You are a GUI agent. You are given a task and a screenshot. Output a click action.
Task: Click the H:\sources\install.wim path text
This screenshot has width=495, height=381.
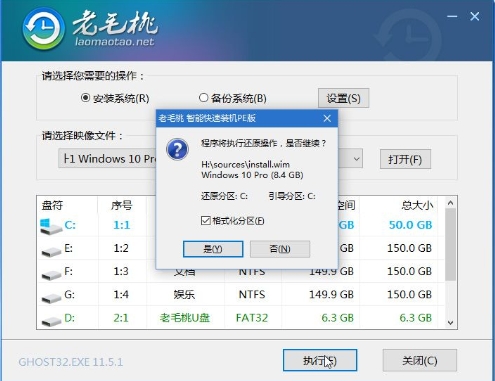246,164
